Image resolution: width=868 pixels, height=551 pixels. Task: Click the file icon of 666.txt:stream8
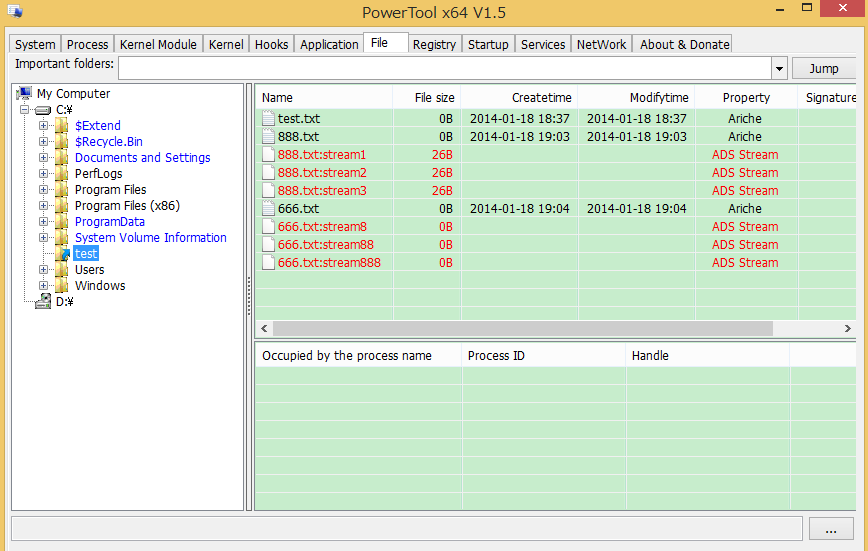(x=268, y=226)
